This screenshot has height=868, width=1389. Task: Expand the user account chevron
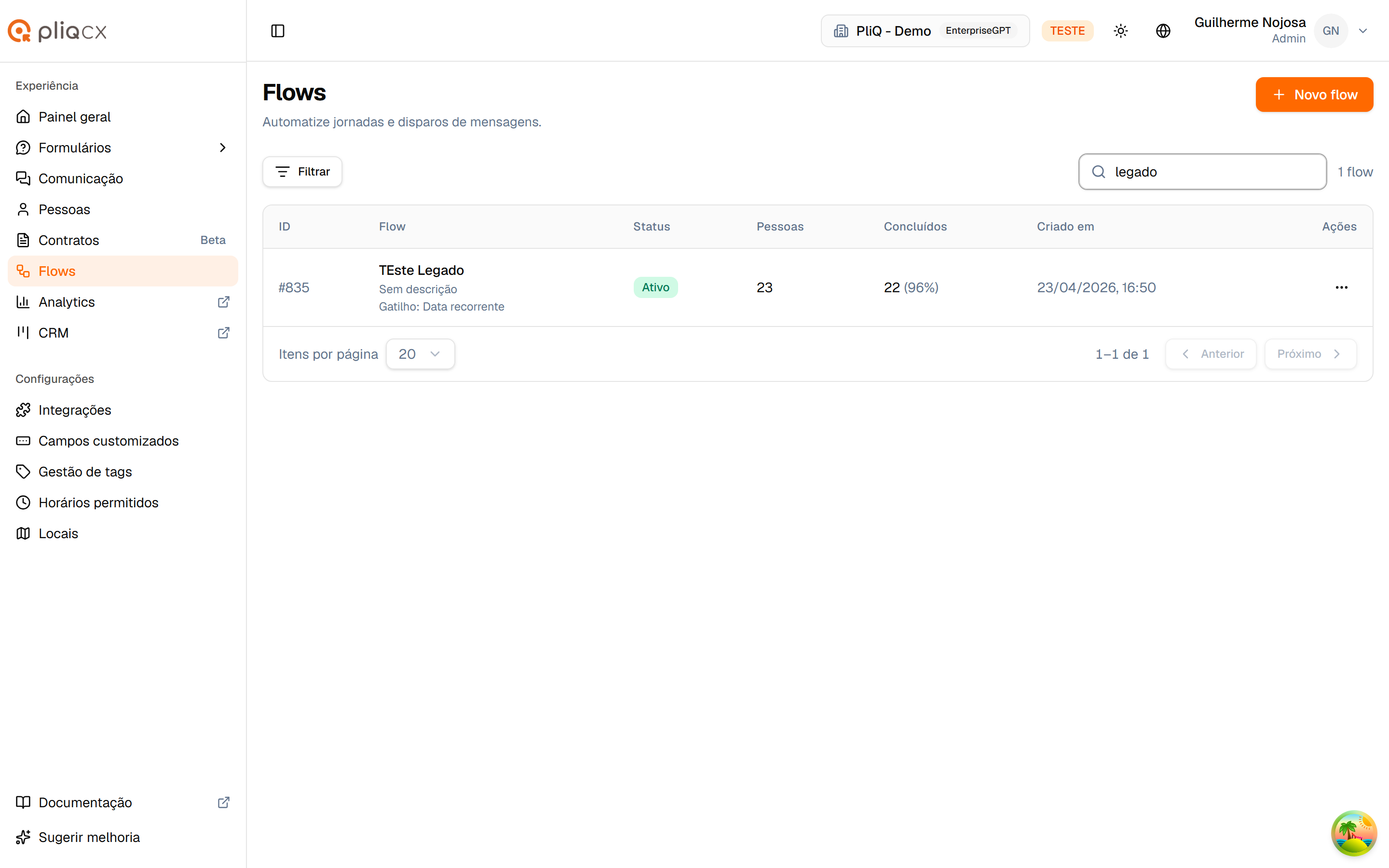point(1362,31)
